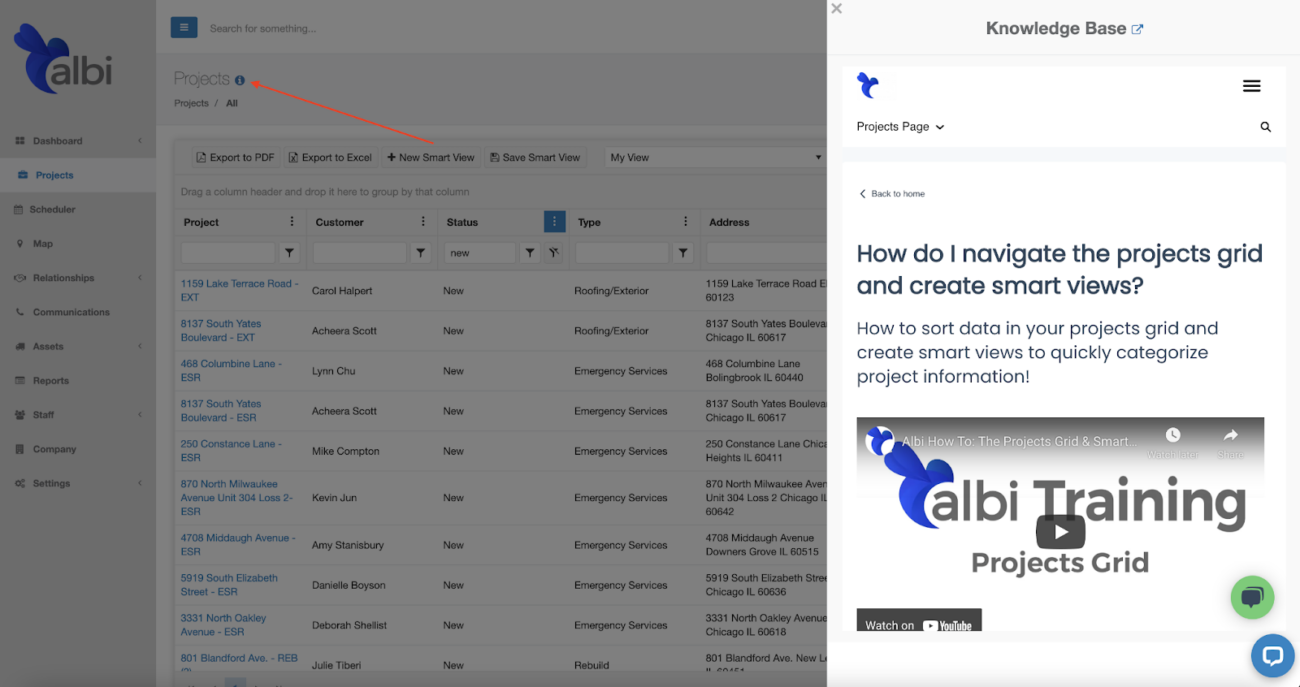The width and height of the screenshot is (1300, 687).
Task: Click the Knowledge Base search icon
Action: 1265,127
